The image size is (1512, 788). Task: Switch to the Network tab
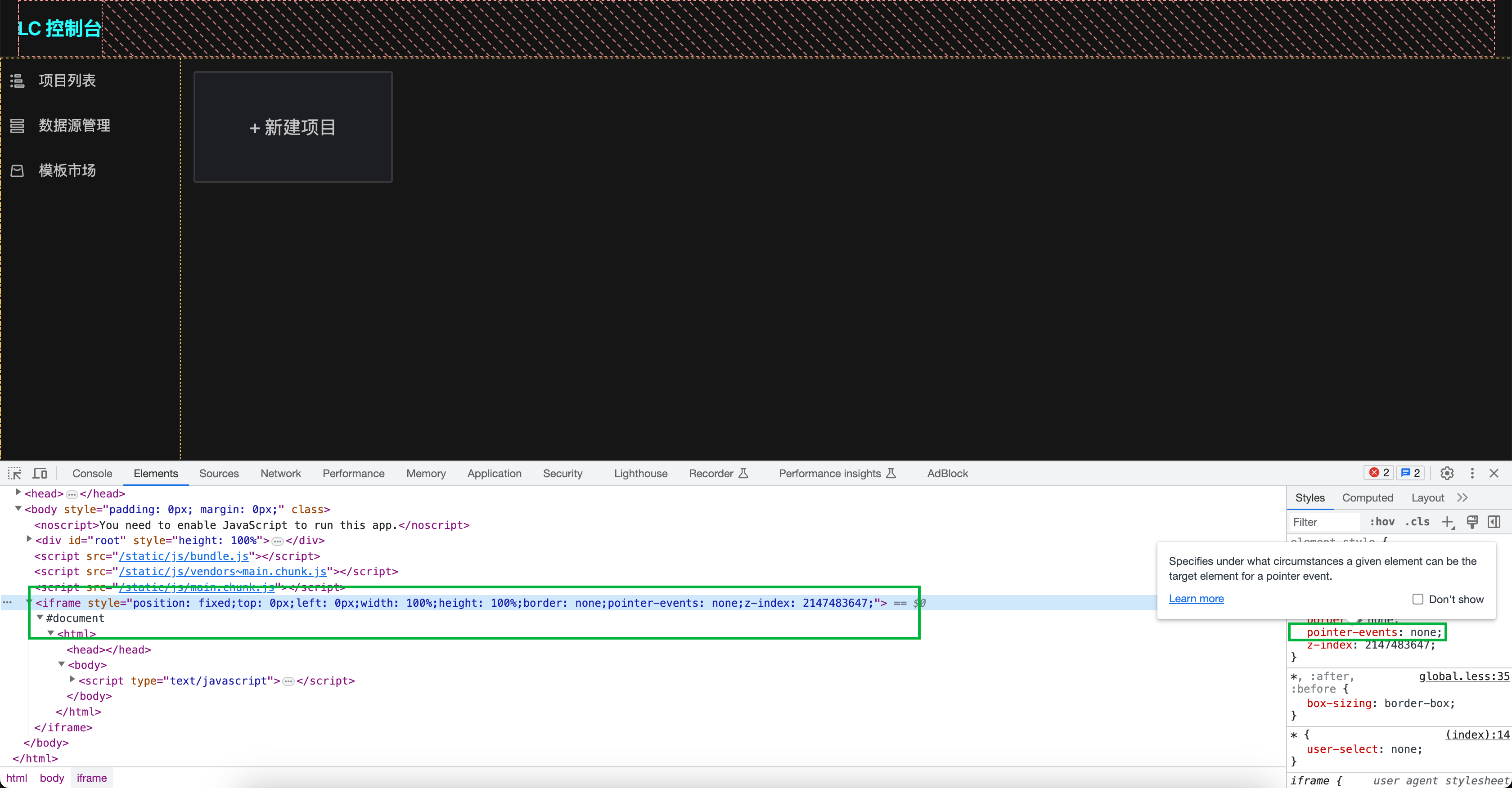280,473
